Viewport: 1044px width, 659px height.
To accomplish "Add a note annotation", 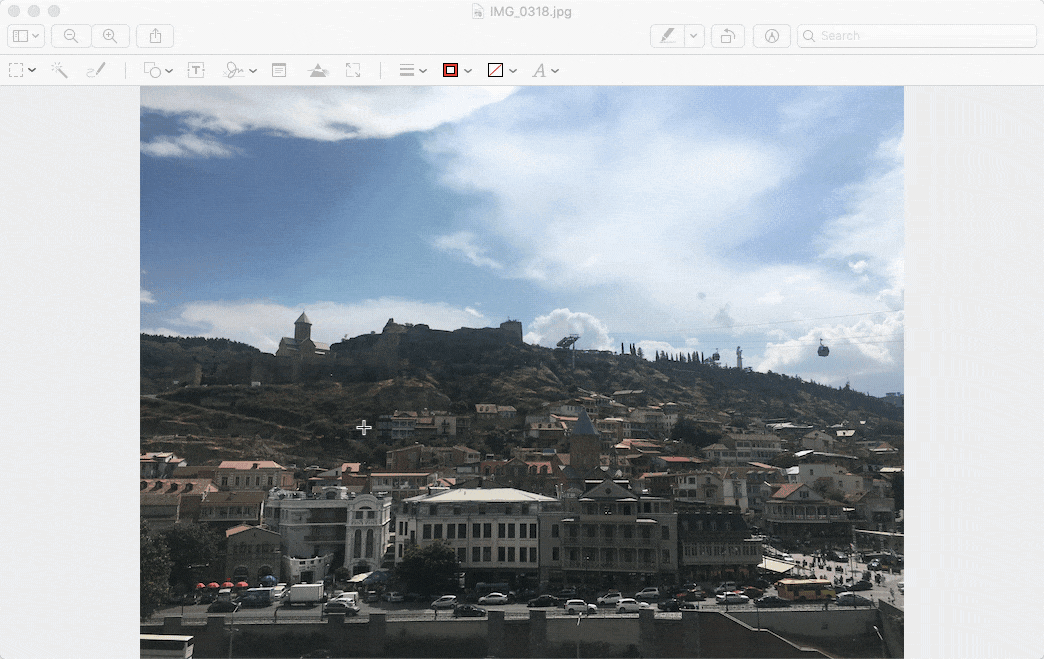I will coord(279,70).
